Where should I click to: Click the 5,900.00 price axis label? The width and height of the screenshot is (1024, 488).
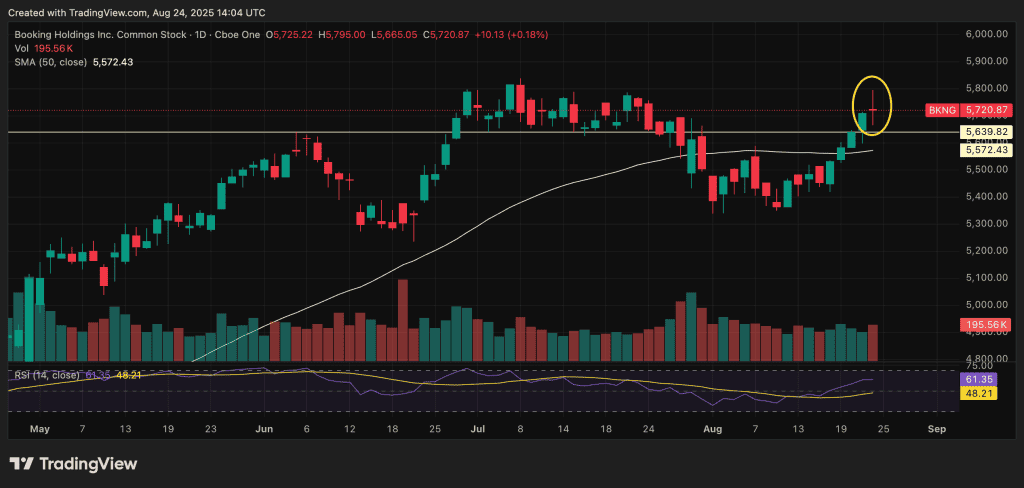click(x=986, y=61)
